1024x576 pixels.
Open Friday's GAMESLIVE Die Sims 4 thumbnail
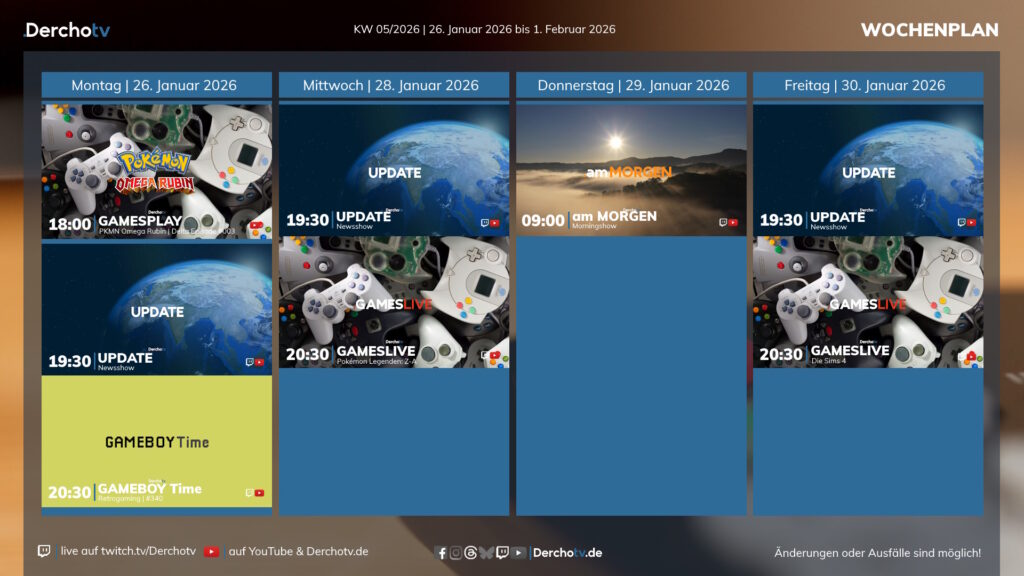[x=868, y=302]
